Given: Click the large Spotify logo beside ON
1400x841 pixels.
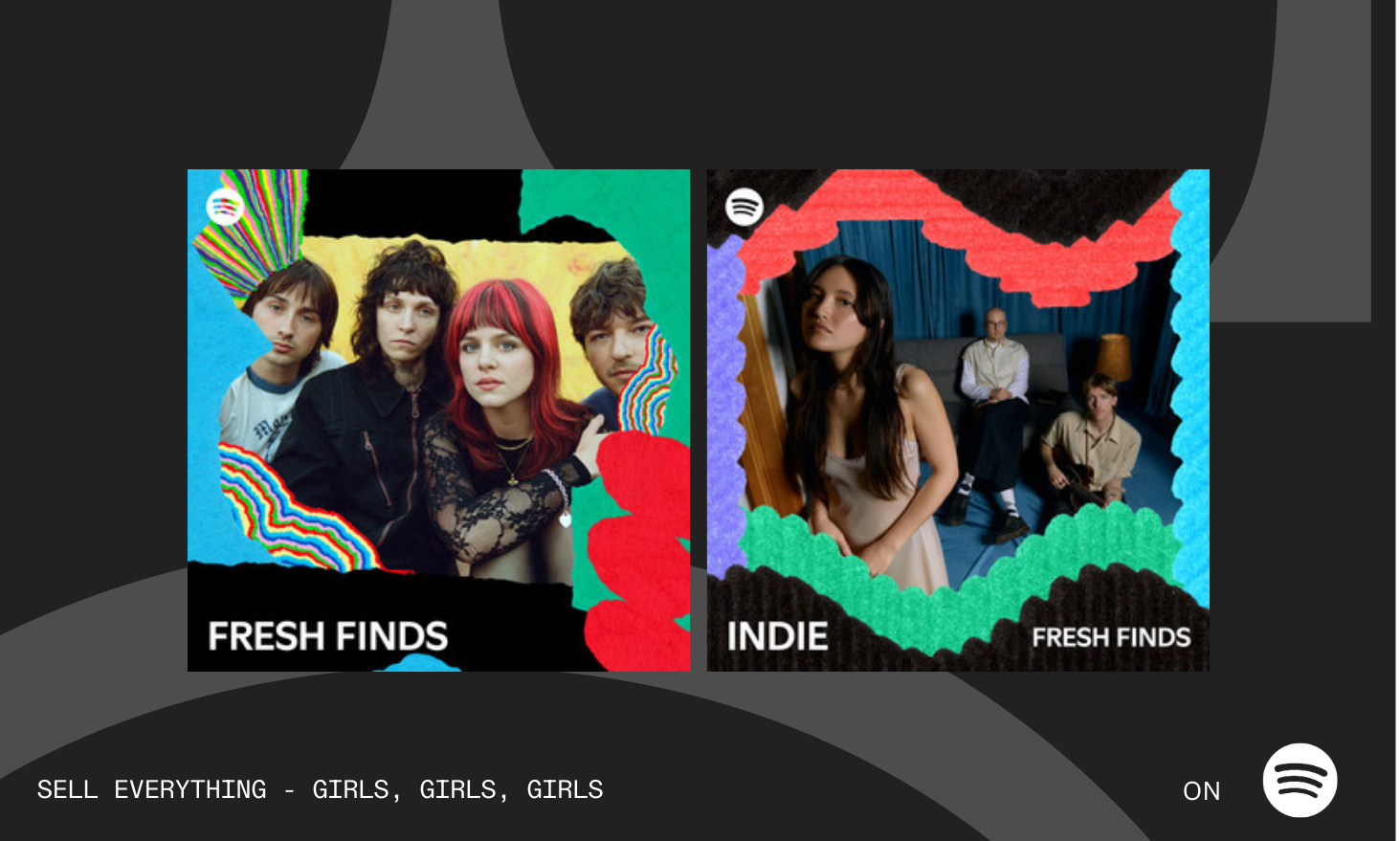Looking at the screenshot, I should 1300,781.
